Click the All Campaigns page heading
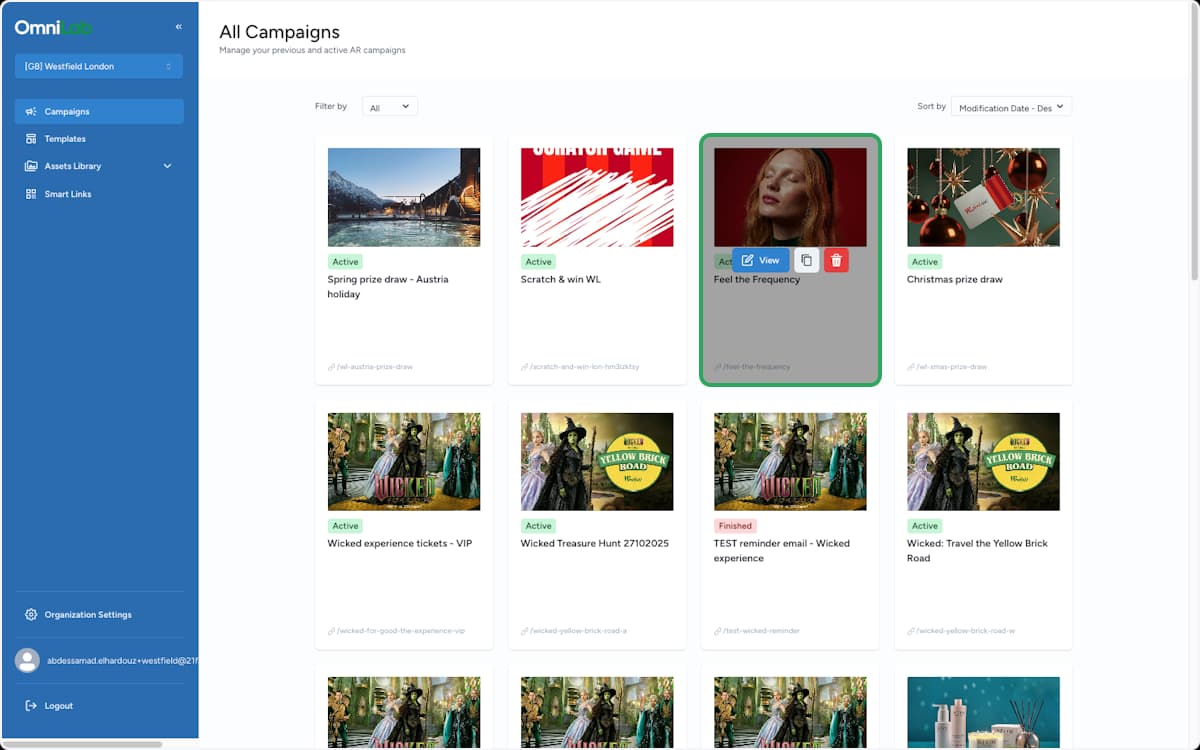 tap(279, 32)
